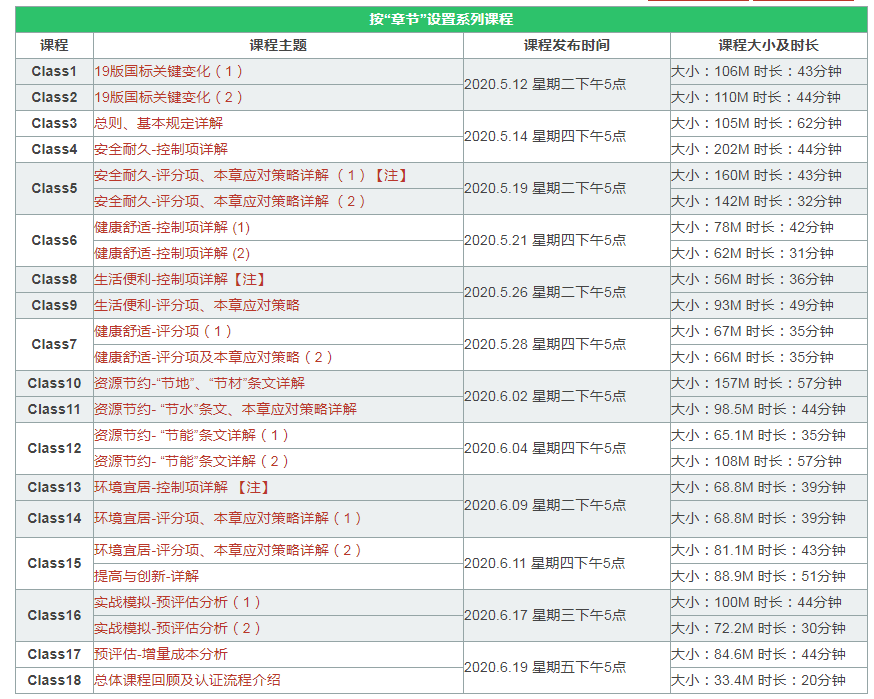Screen dimensions: 874x699
Task: Select the Class7 cell
Action: (54, 344)
